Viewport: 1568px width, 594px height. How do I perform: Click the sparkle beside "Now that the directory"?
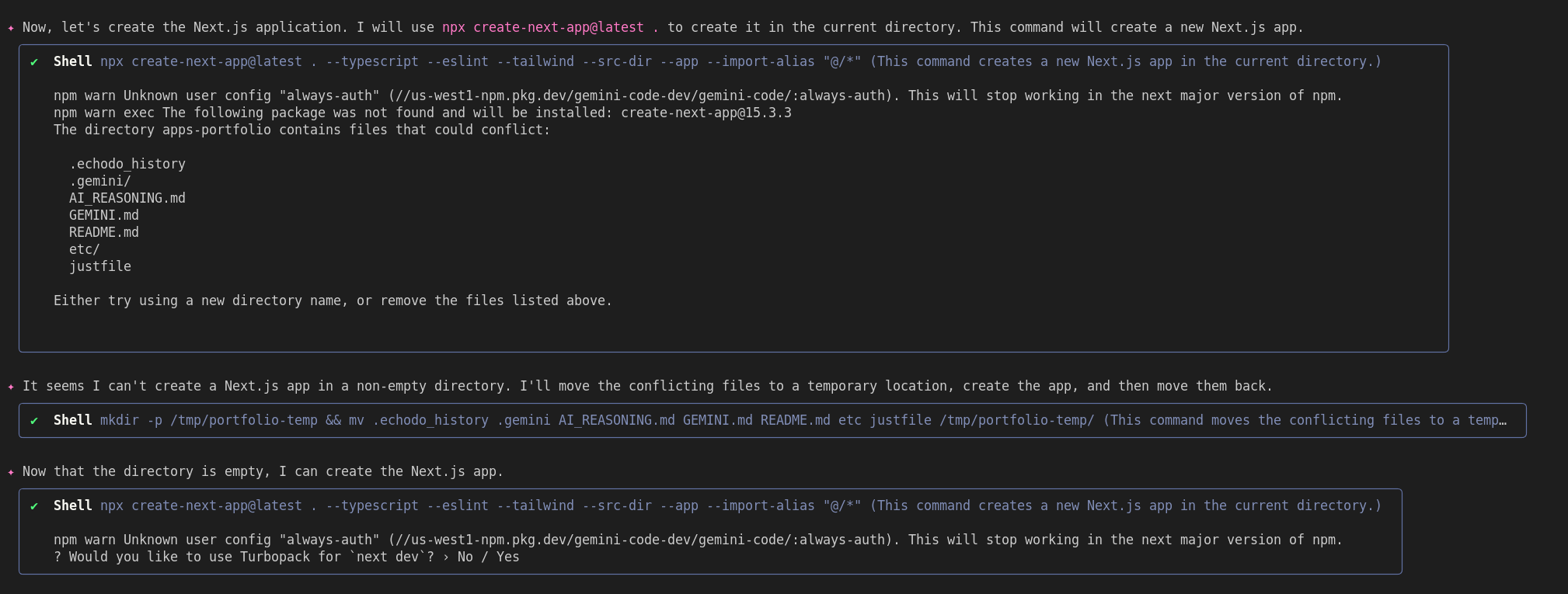11,472
